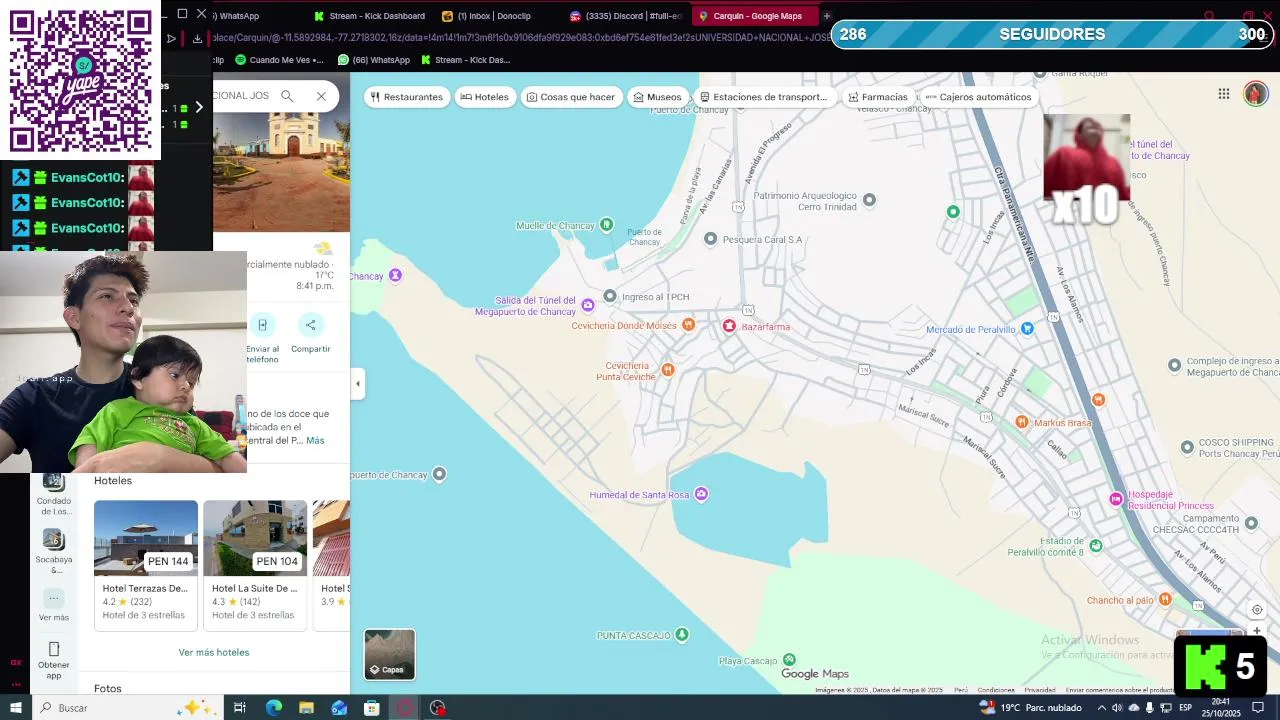Screen dimensions: 1280x720
Task: Click the Markus Brasa restaurant pin
Action: pos(1021,422)
